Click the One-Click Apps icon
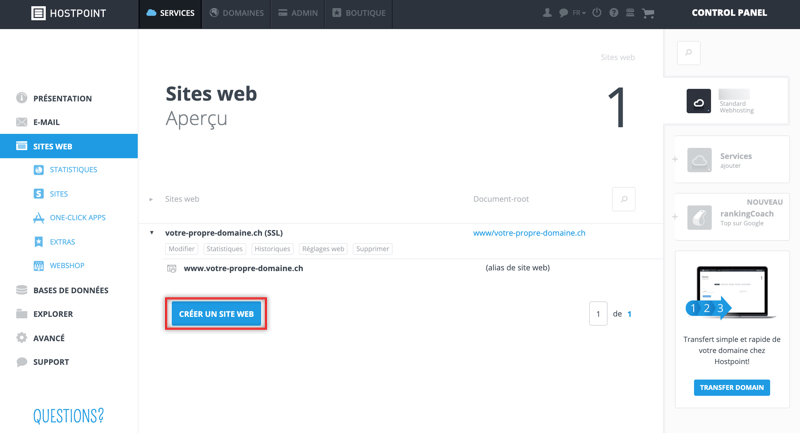Image resolution: width=800 pixels, height=433 pixels. [x=39, y=218]
